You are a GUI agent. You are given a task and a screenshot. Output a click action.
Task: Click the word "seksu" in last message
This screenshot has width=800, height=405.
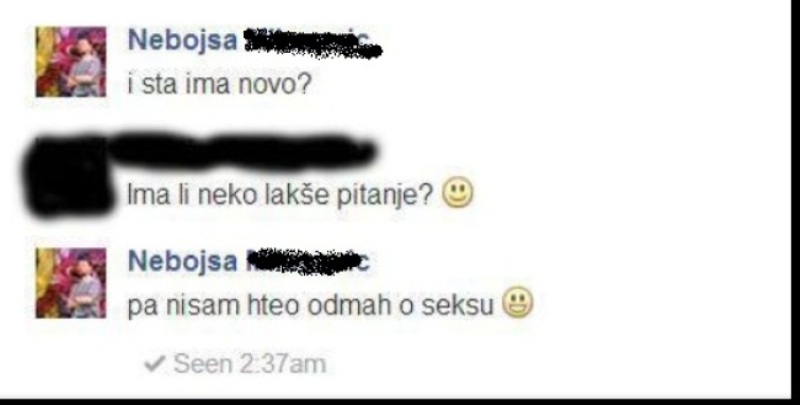pyautogui.click(x=458, y=305)
